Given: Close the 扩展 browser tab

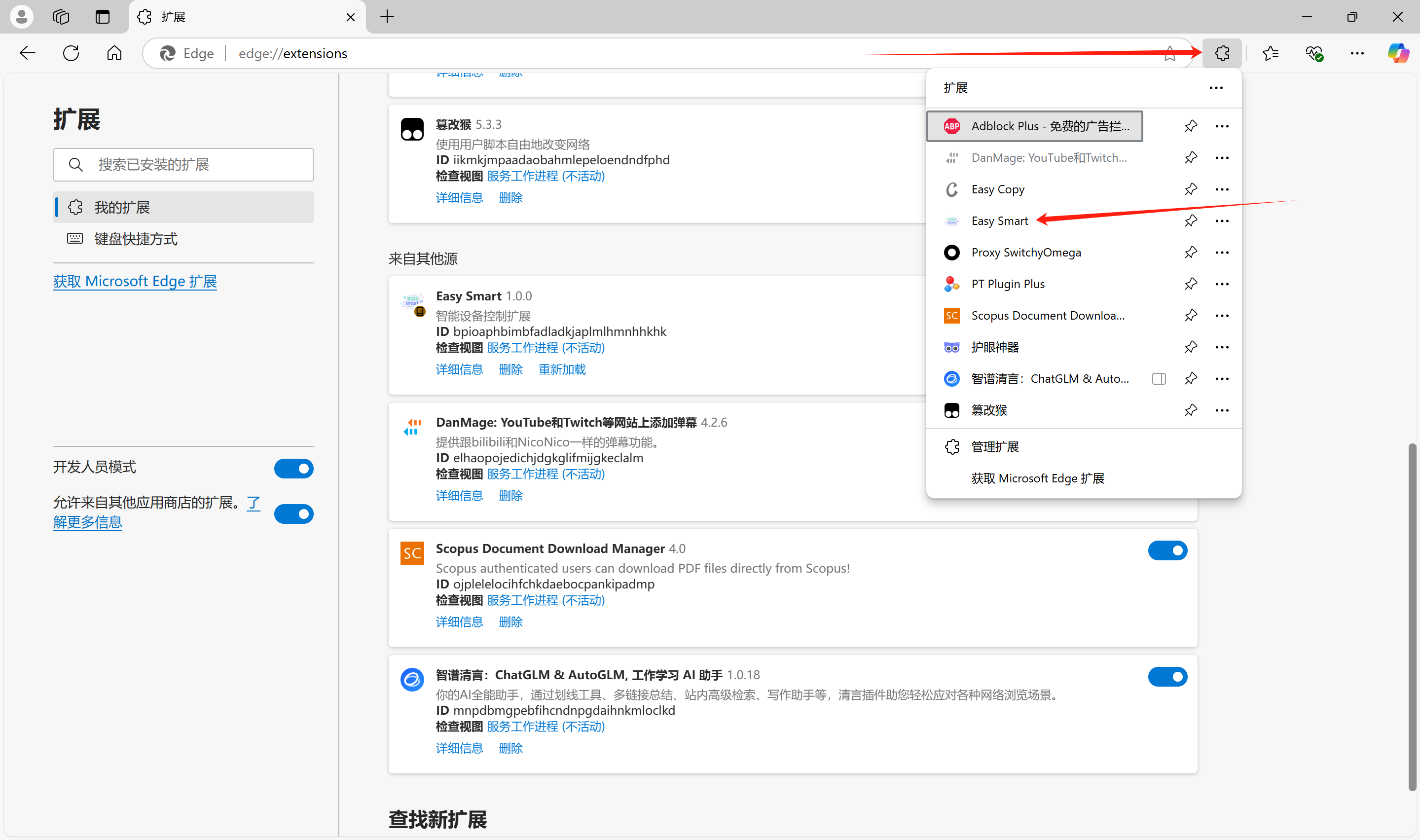Looking at the screenshot, I should [350, 17].
